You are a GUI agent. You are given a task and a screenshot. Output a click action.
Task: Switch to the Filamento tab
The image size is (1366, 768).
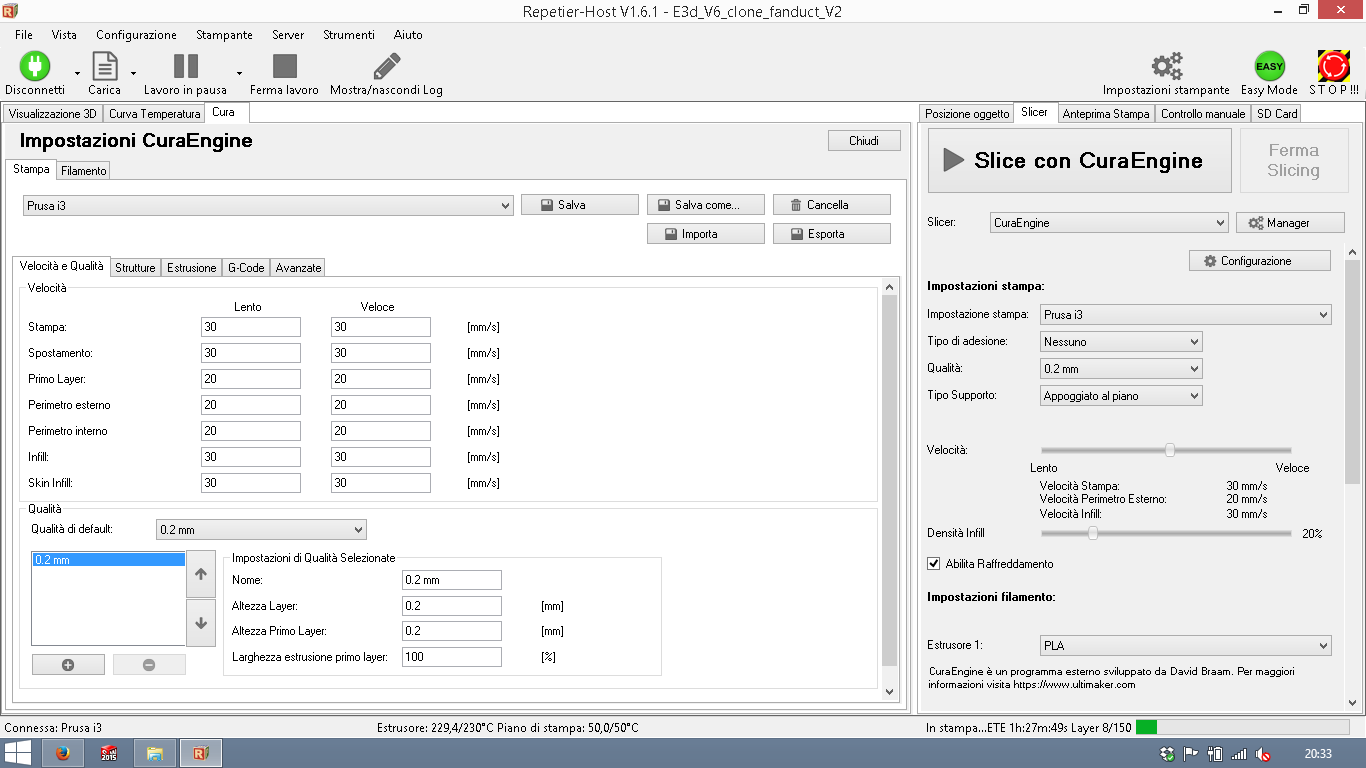tap(84, 171)
